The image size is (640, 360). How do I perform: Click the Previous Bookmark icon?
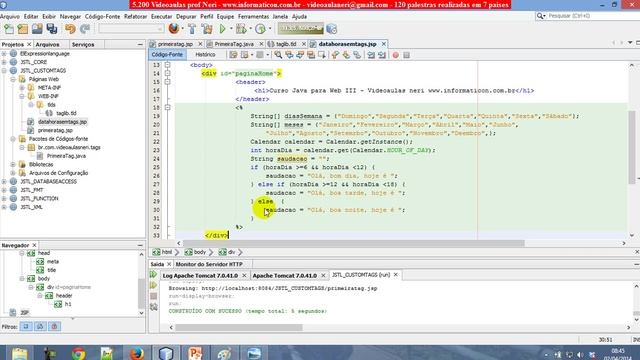pos(335,55)
